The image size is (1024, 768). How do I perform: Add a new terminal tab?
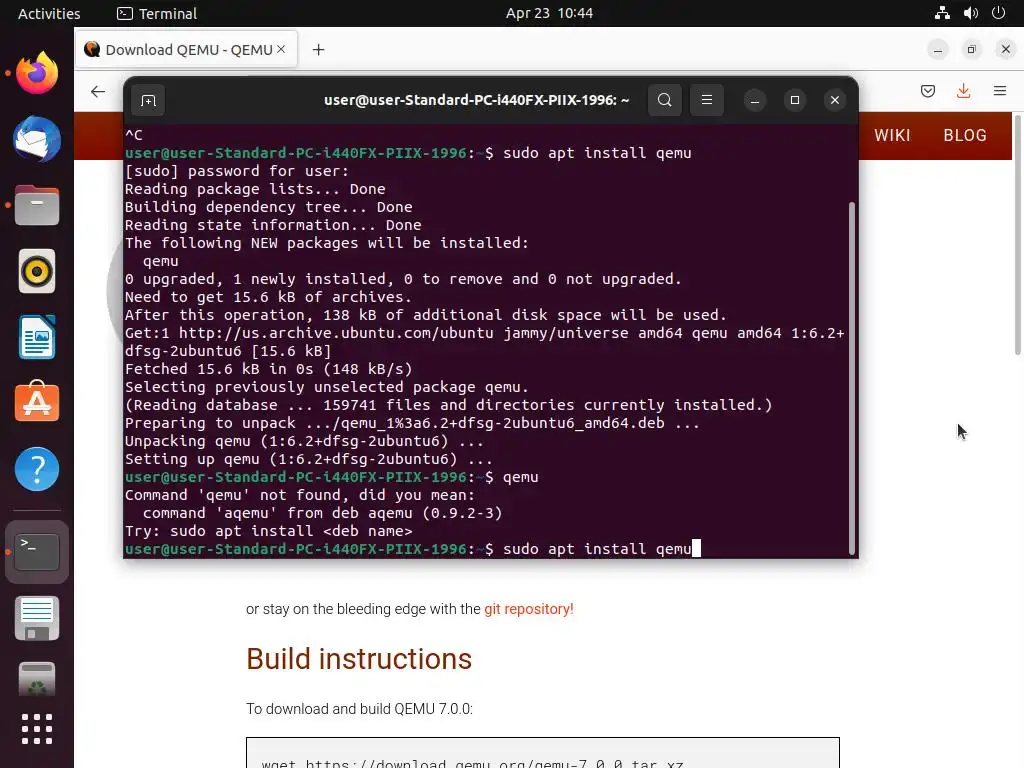[x=148, y=100]
